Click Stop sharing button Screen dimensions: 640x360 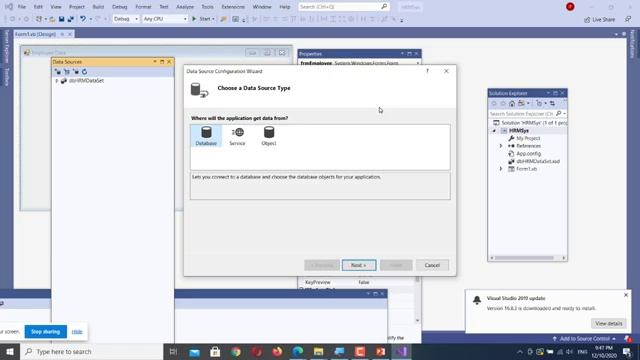pos(45,332)
